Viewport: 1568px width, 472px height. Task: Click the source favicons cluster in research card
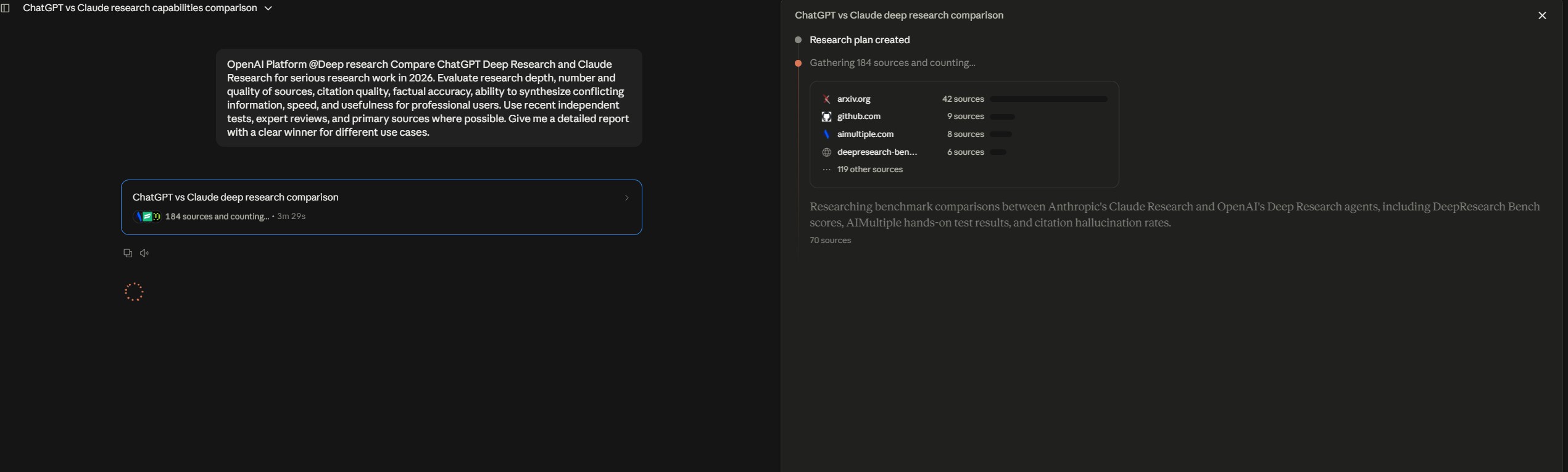147,217
